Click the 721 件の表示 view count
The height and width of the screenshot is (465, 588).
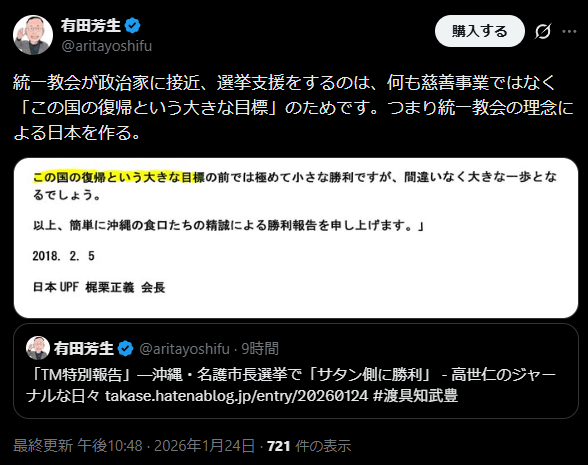pyautogui.click(x=309, y=446)
